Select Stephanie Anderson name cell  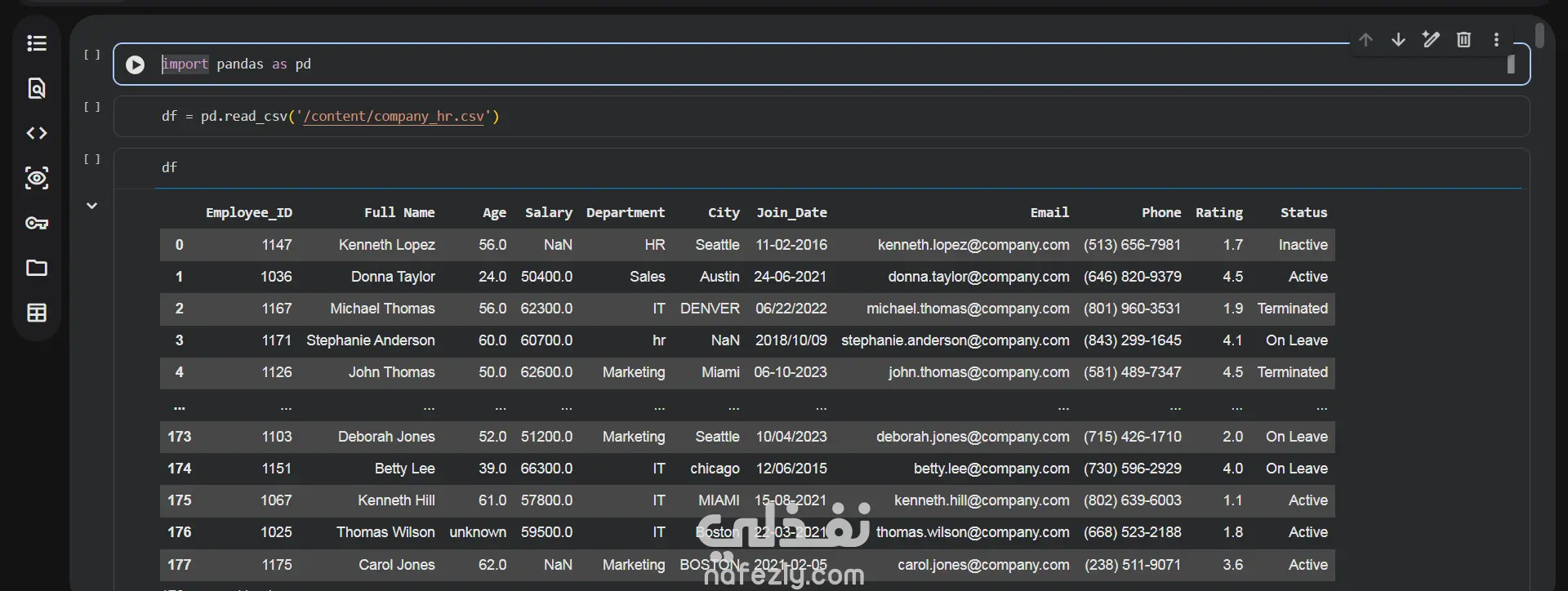point(371,340)
